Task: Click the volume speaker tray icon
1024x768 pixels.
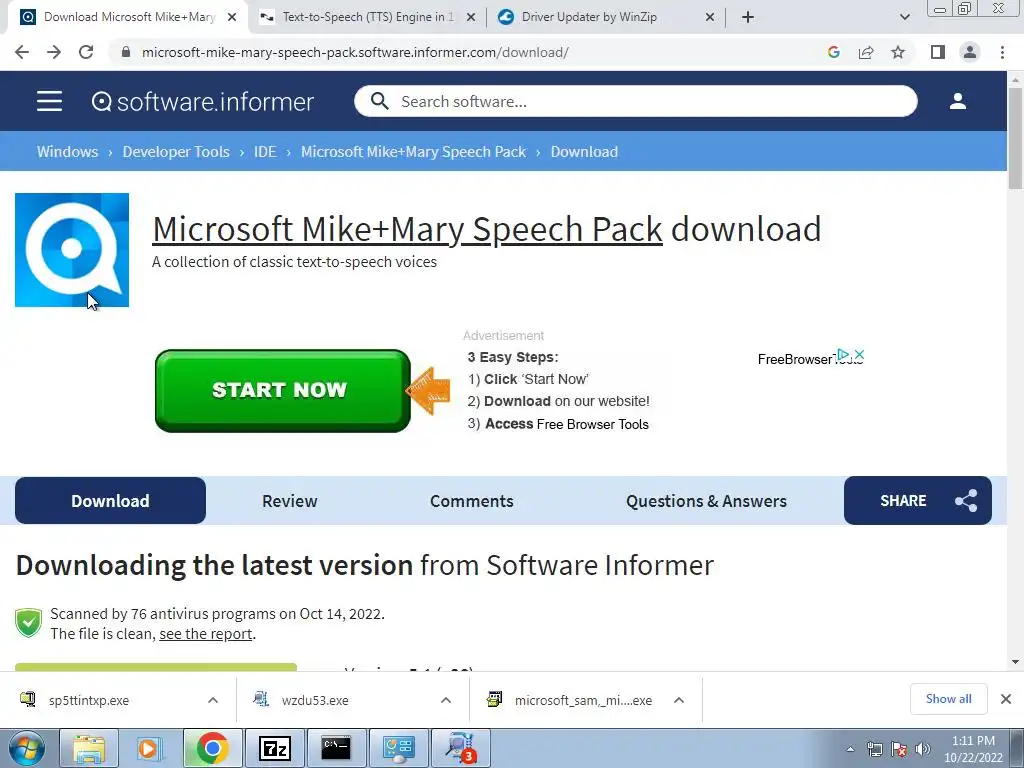Action: (923, 749)
